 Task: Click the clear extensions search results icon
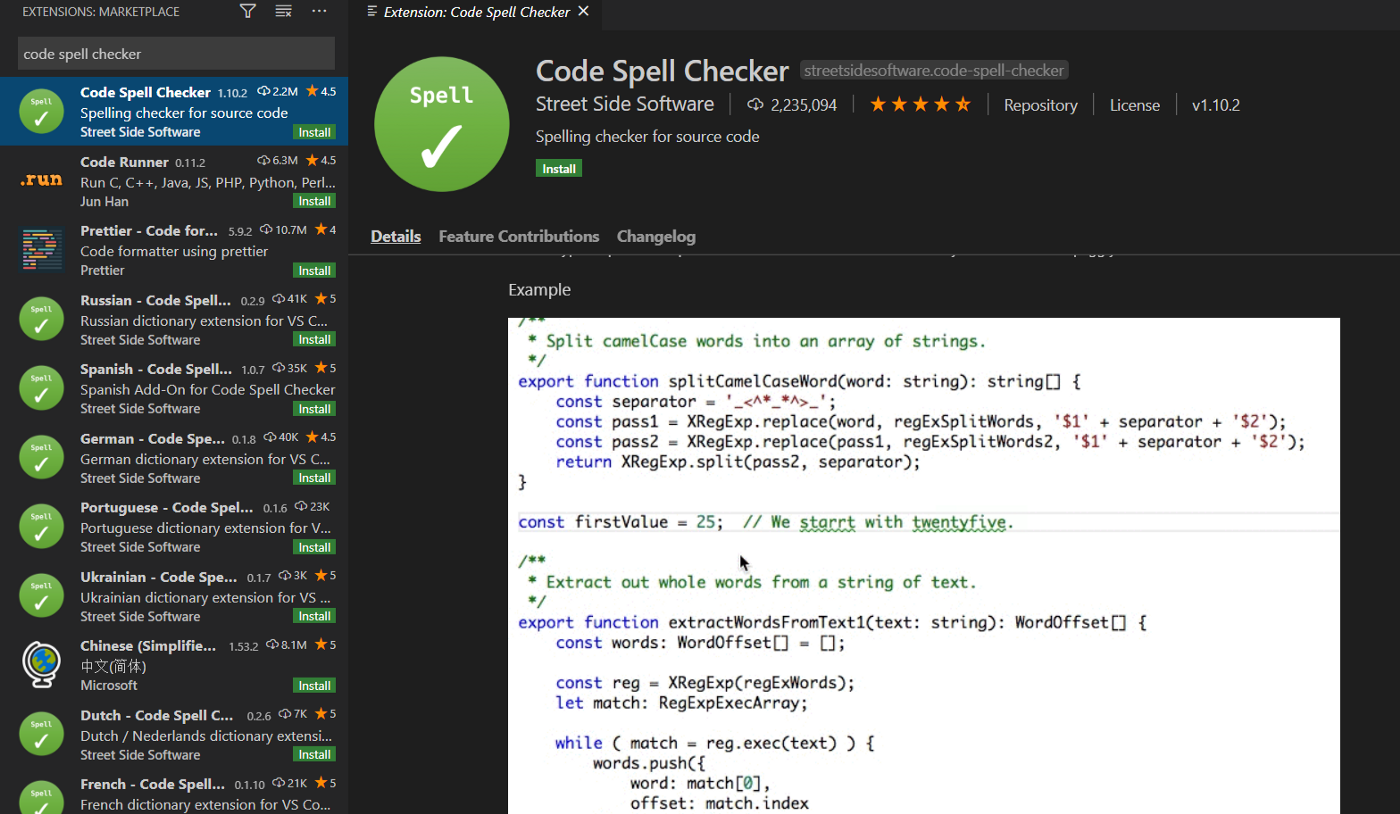284,12
